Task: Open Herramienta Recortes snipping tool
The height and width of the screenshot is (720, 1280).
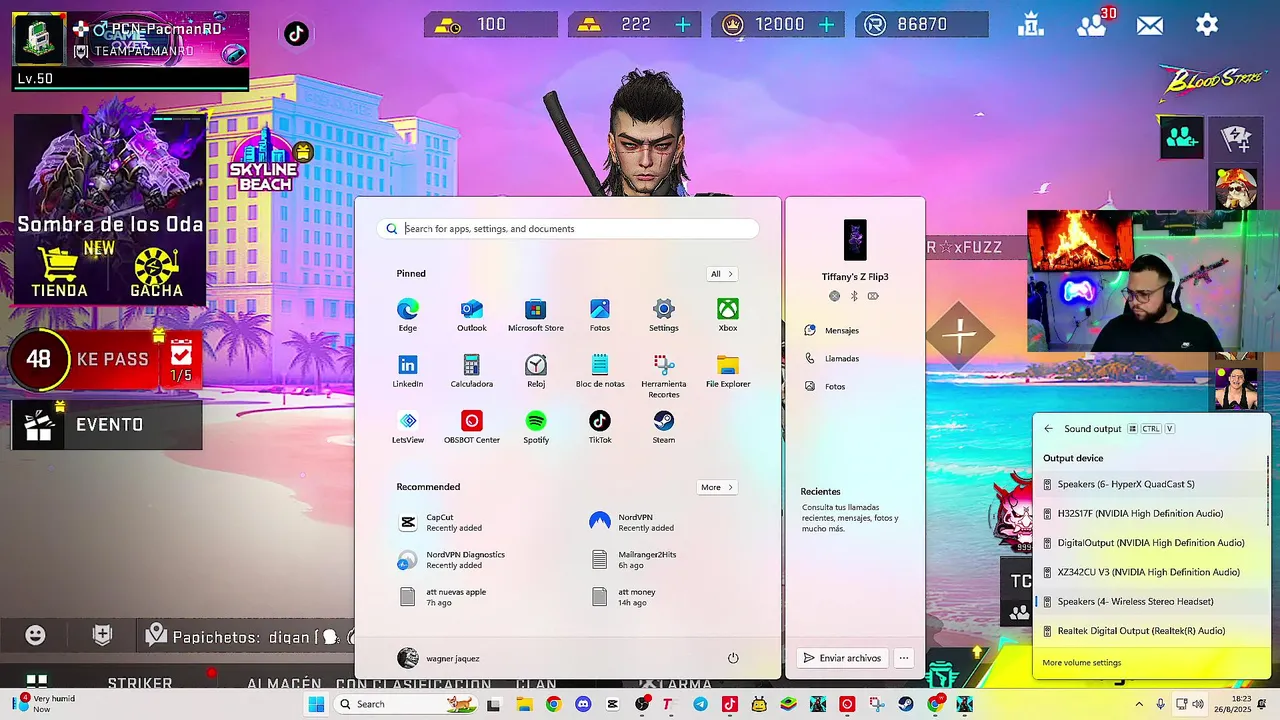Action: coord(663,376)
